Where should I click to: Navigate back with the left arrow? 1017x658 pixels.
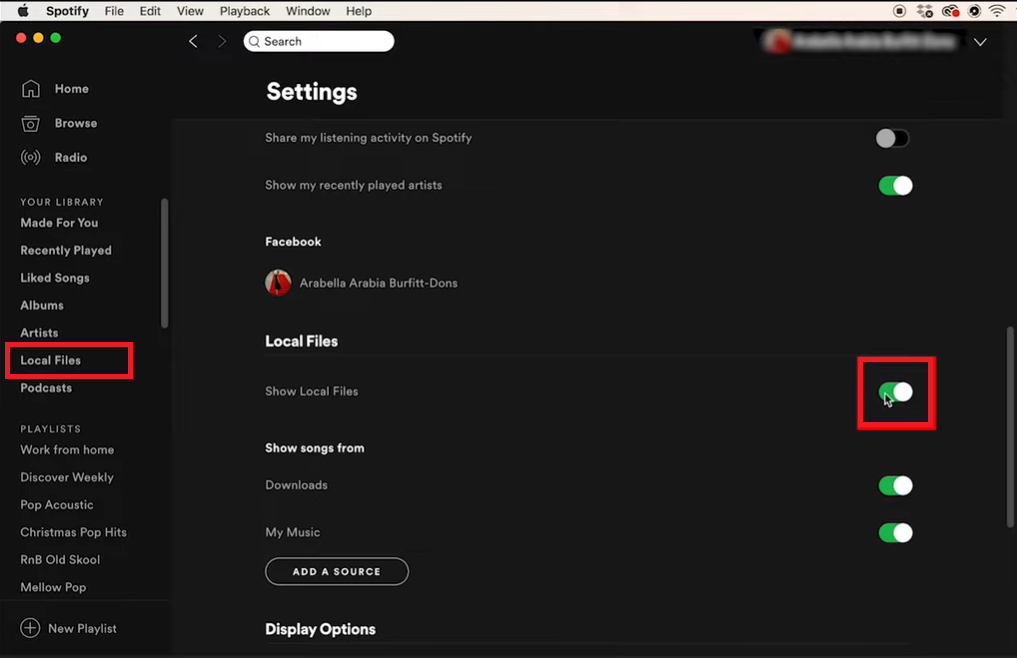tap(193, 42)
